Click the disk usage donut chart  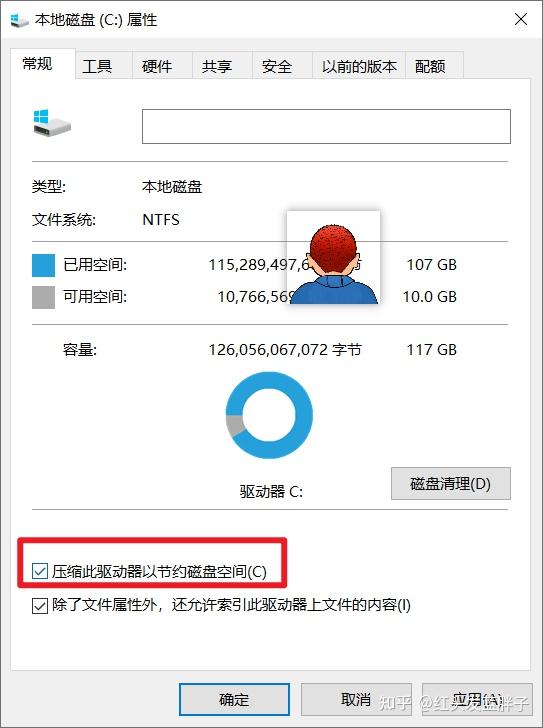(269, 415)
